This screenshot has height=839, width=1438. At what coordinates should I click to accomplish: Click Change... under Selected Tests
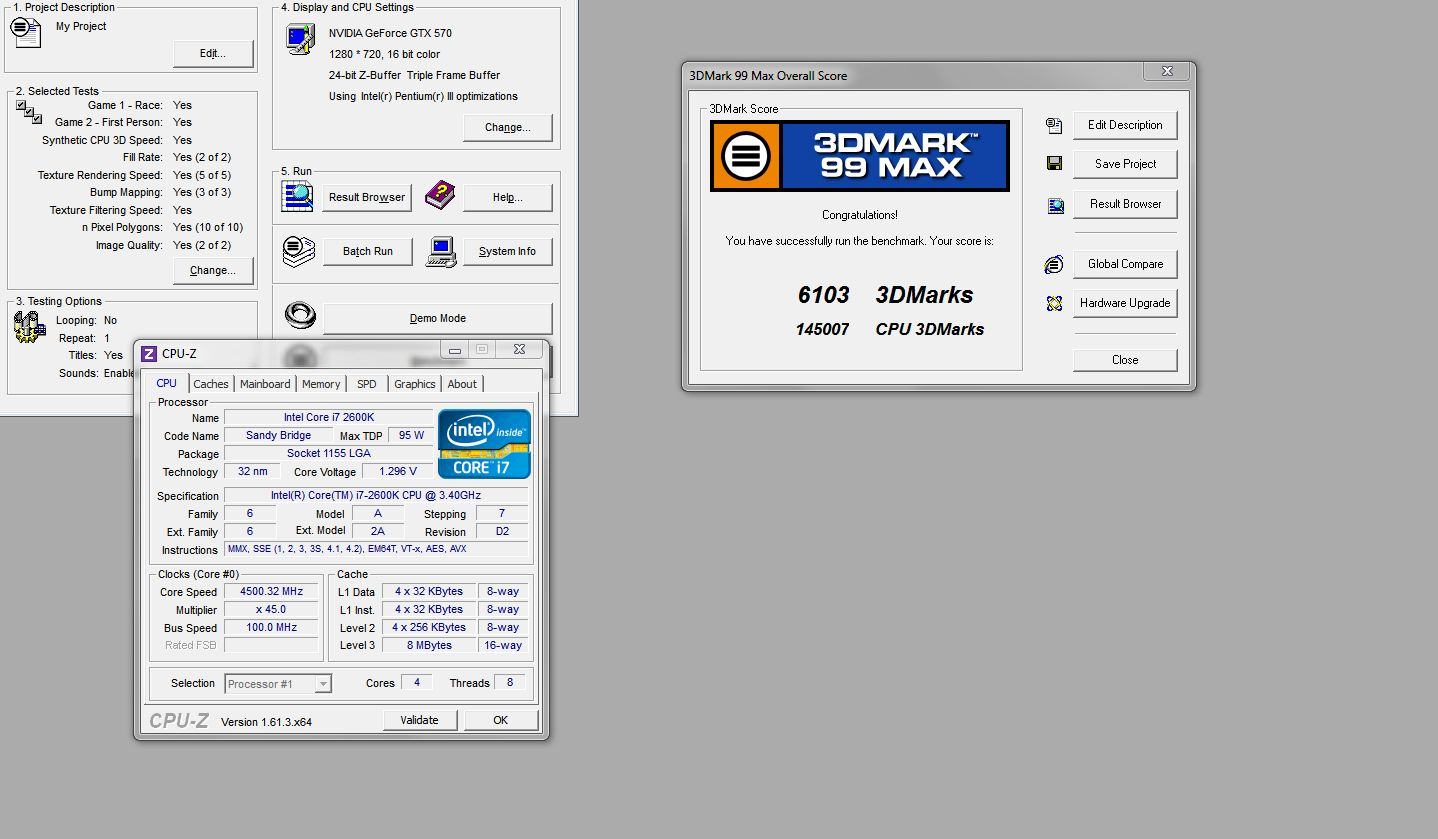click(x=213, y=270)
